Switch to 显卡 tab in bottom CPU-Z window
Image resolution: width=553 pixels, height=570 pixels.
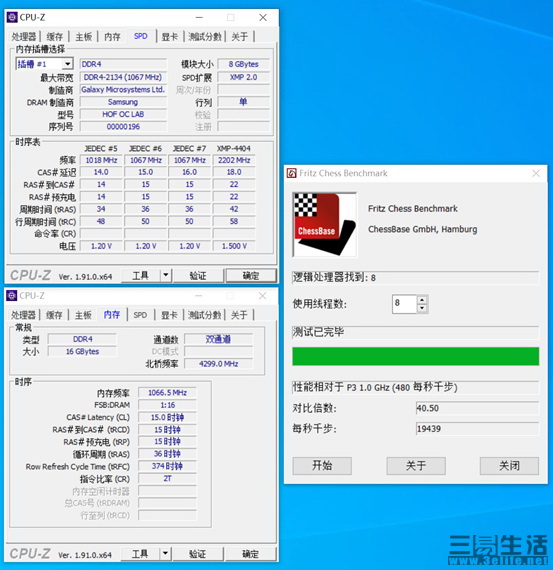click(x=169, y=315)
